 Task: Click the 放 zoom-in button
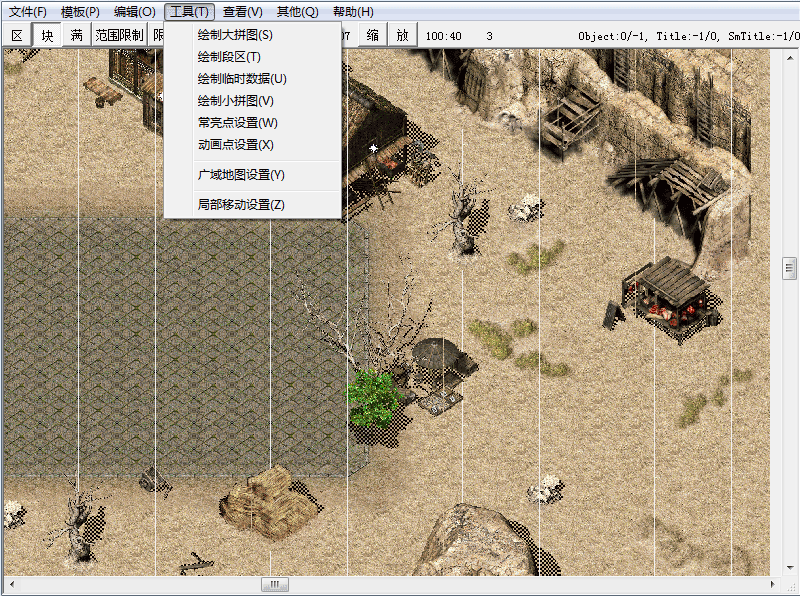point(403,35)
